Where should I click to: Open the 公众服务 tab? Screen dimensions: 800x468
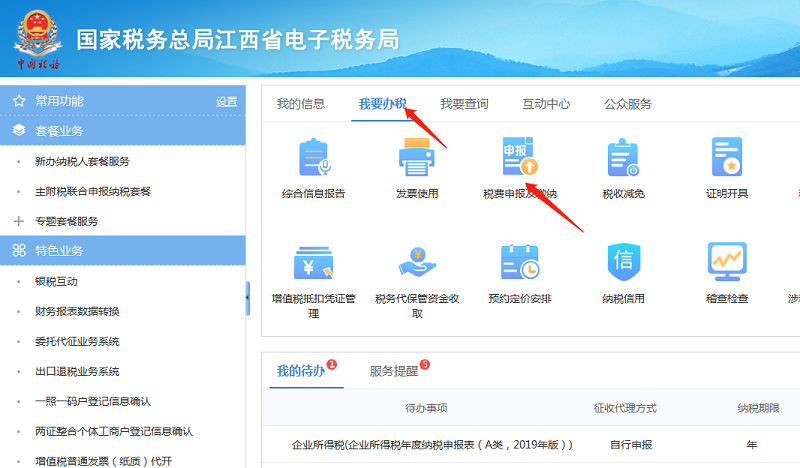(x=628, y=104)
